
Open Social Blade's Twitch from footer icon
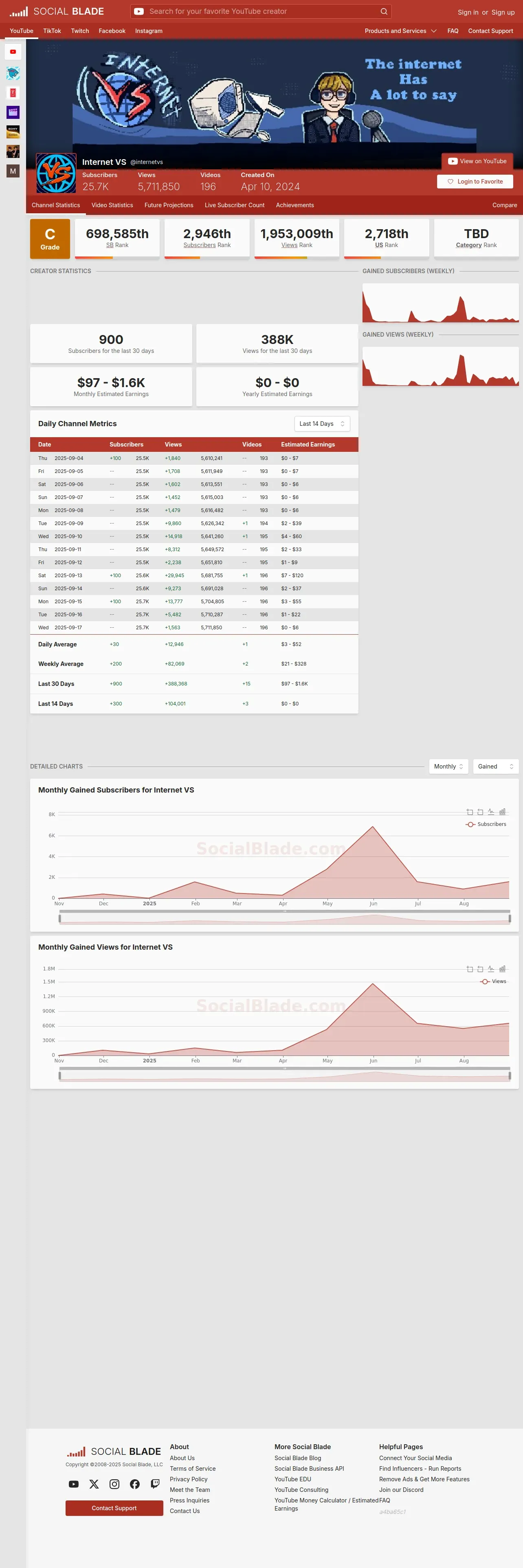point(155,1484)
